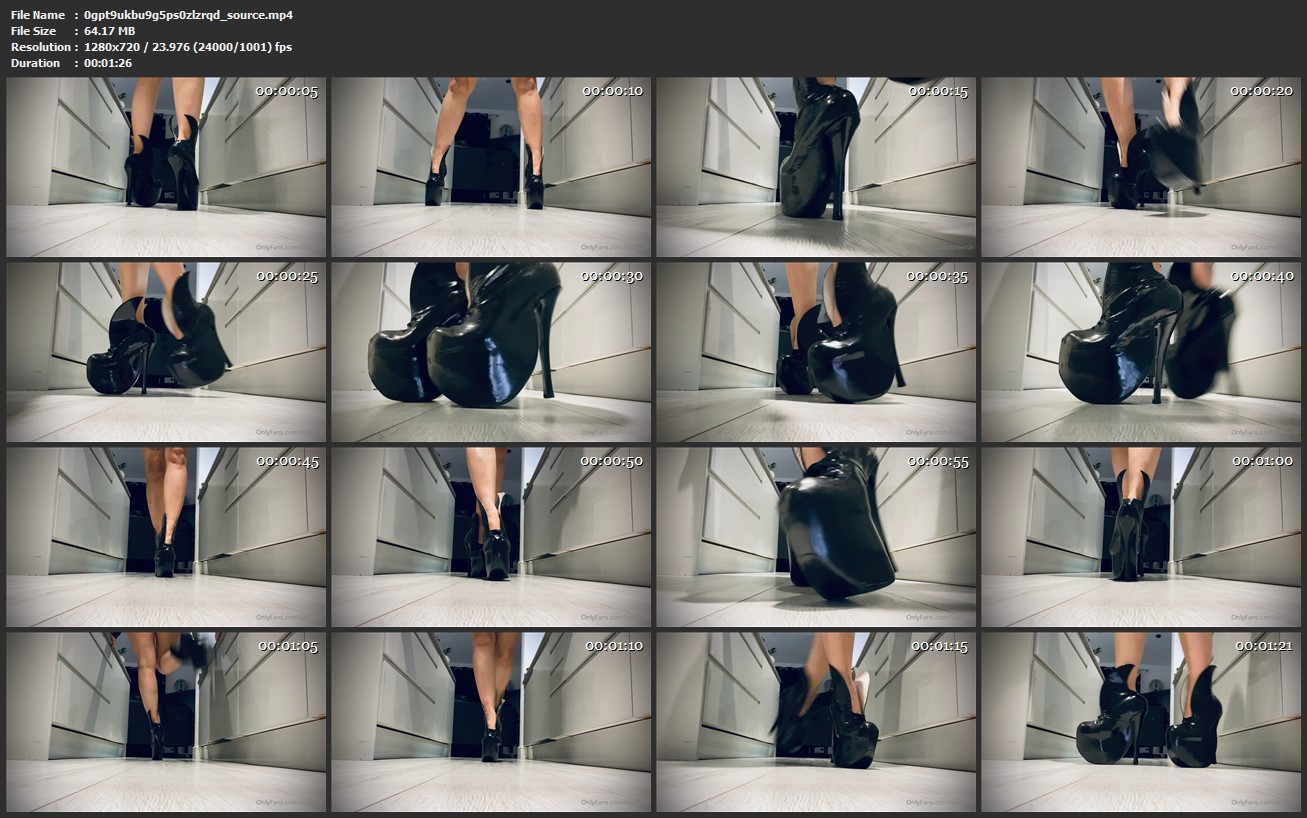Select the frame at 00:00:10

click(491, 167)
